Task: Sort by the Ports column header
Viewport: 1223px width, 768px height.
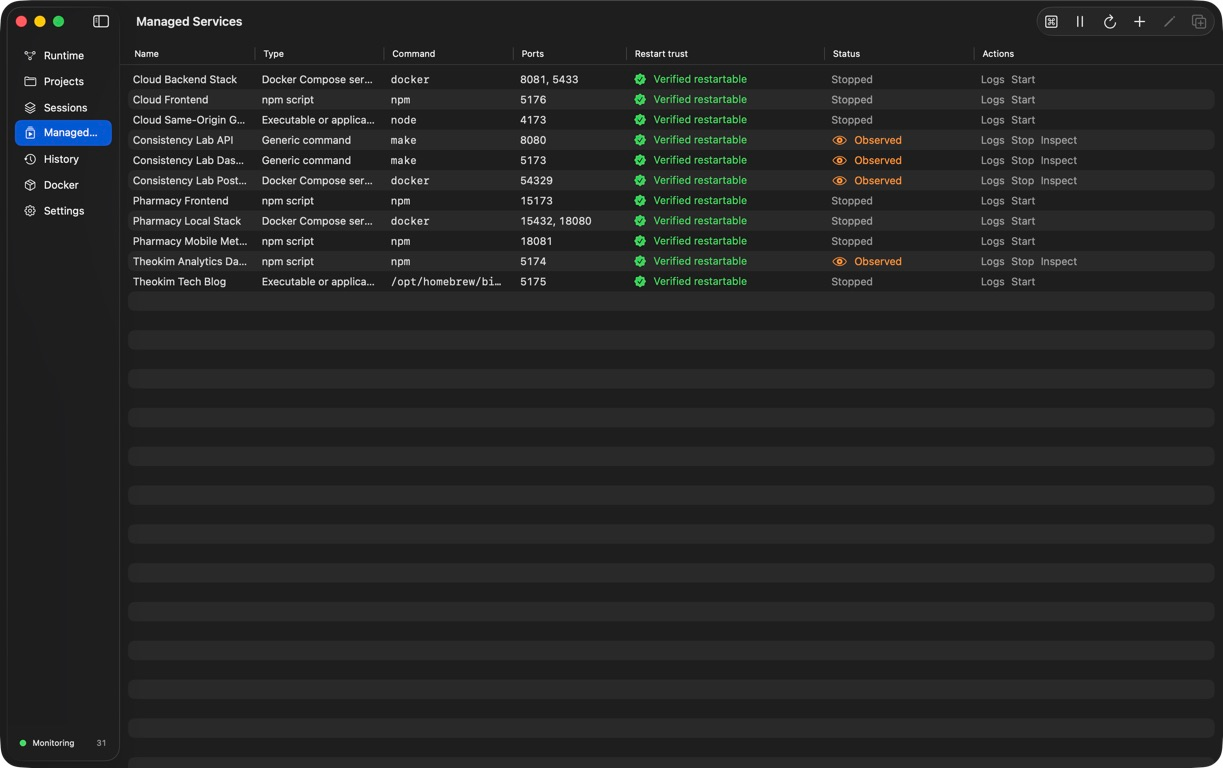Action: click(532, 54)
